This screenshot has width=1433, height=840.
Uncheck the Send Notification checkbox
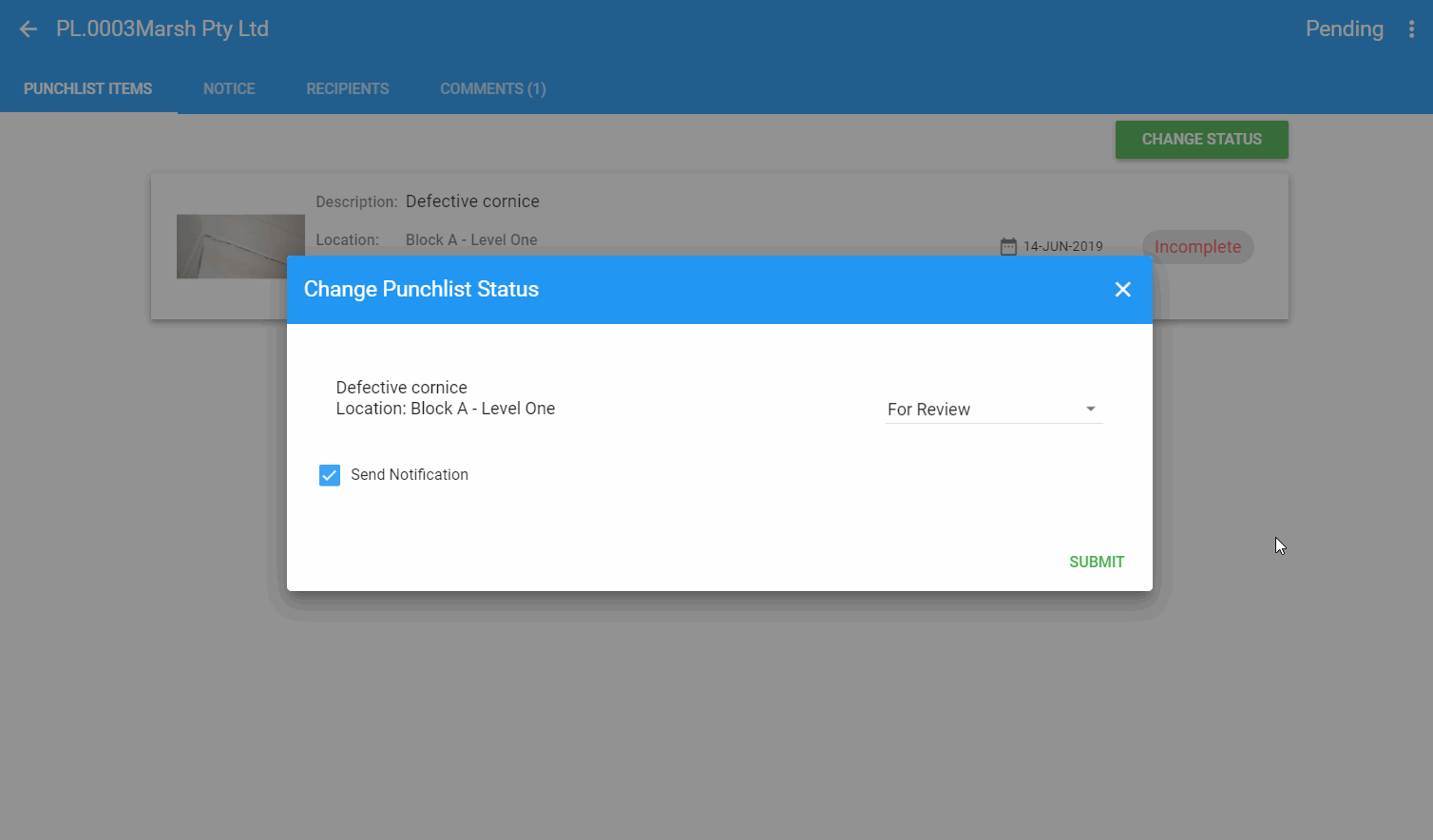click(x=330, y=475)
